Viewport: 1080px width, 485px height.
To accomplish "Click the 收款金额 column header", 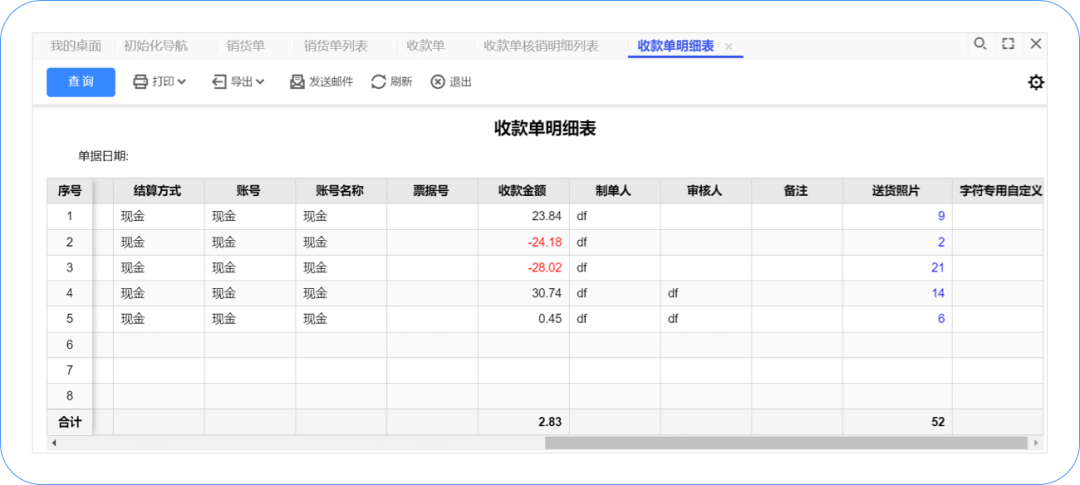I will (x=523, y=191).
